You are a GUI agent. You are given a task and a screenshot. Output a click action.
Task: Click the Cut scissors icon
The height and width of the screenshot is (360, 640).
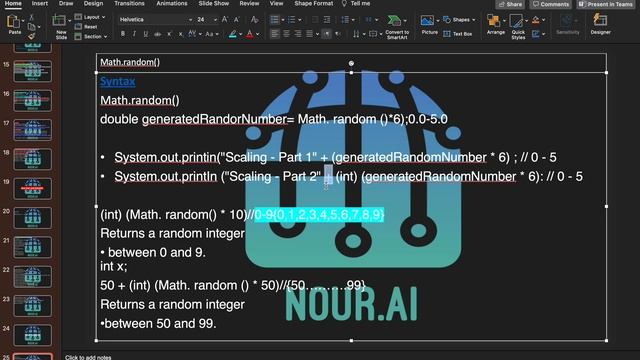(31, 18)
